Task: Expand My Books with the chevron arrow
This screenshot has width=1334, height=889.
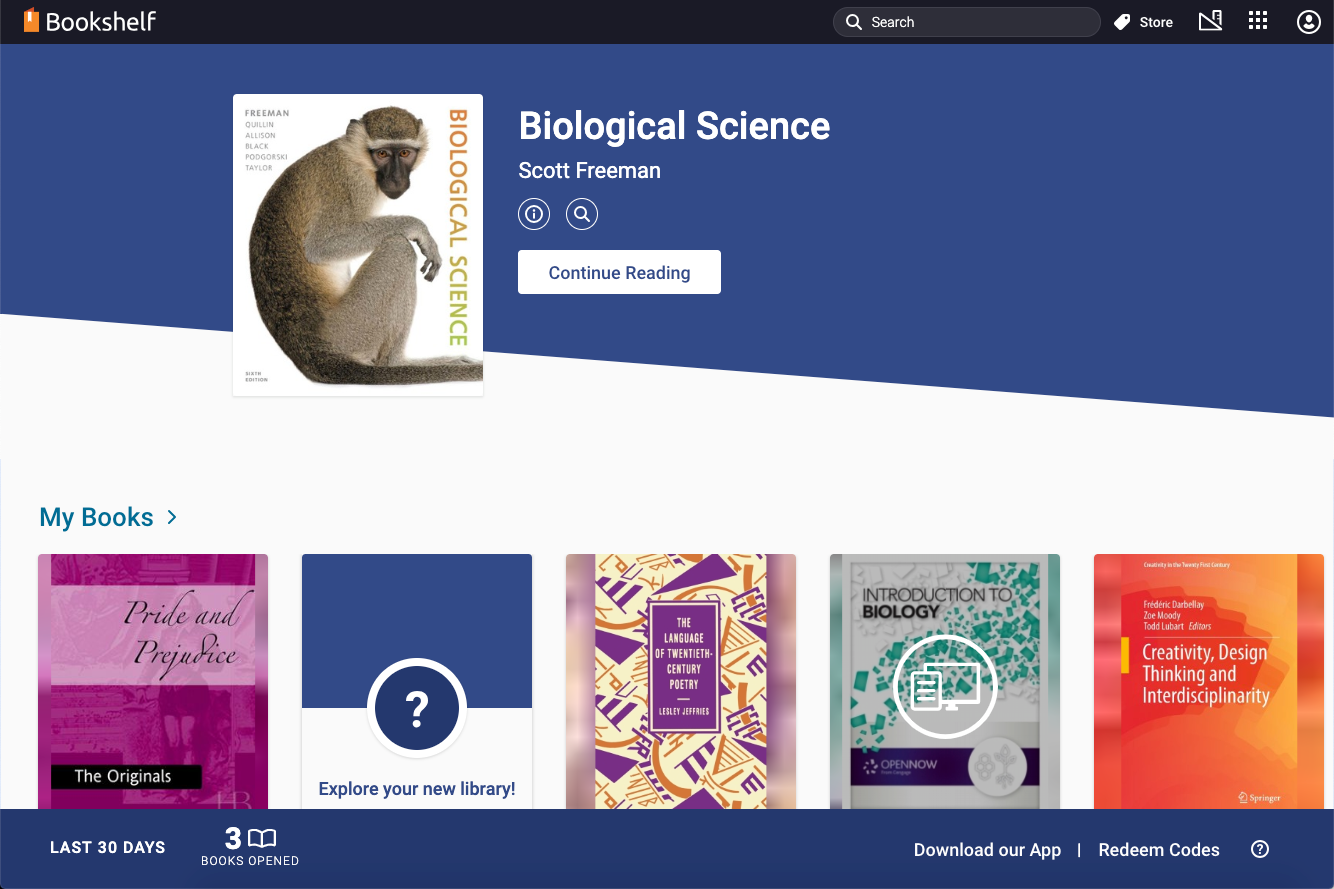Action: click(x=172, y=518)
